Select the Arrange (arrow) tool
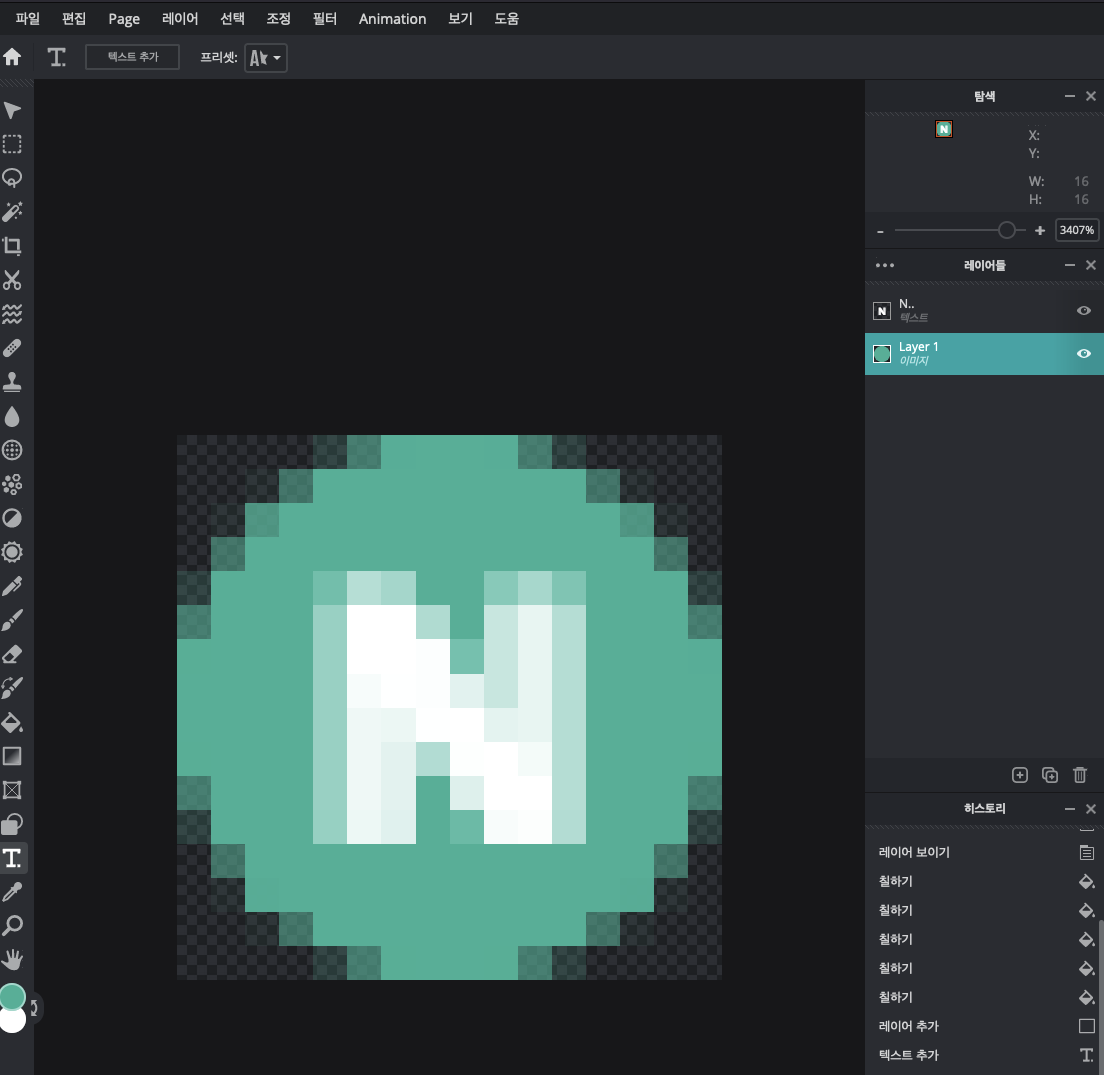Viewport: 1104px width, 1075px height. 12,111
